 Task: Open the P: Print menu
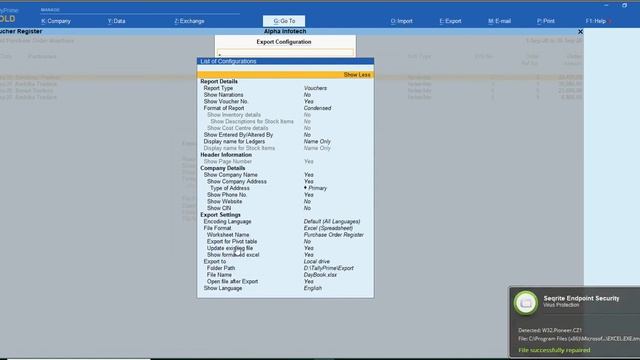click(546, 21)
